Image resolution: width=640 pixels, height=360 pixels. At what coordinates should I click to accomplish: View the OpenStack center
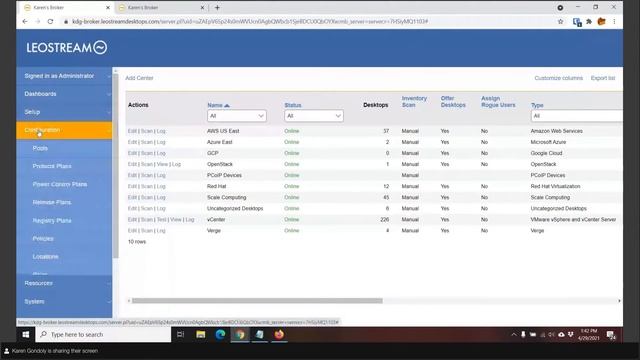[162, 164]
